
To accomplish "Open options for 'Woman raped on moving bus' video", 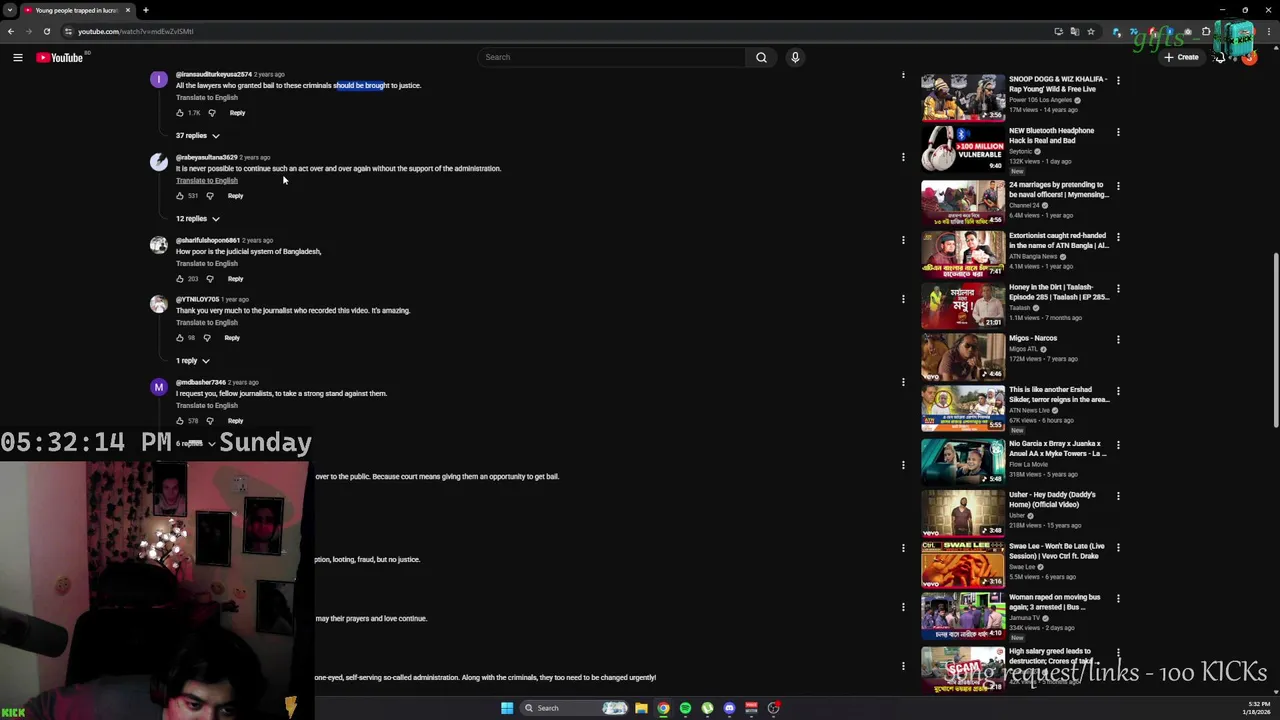I will click(x=1118, y=598).
